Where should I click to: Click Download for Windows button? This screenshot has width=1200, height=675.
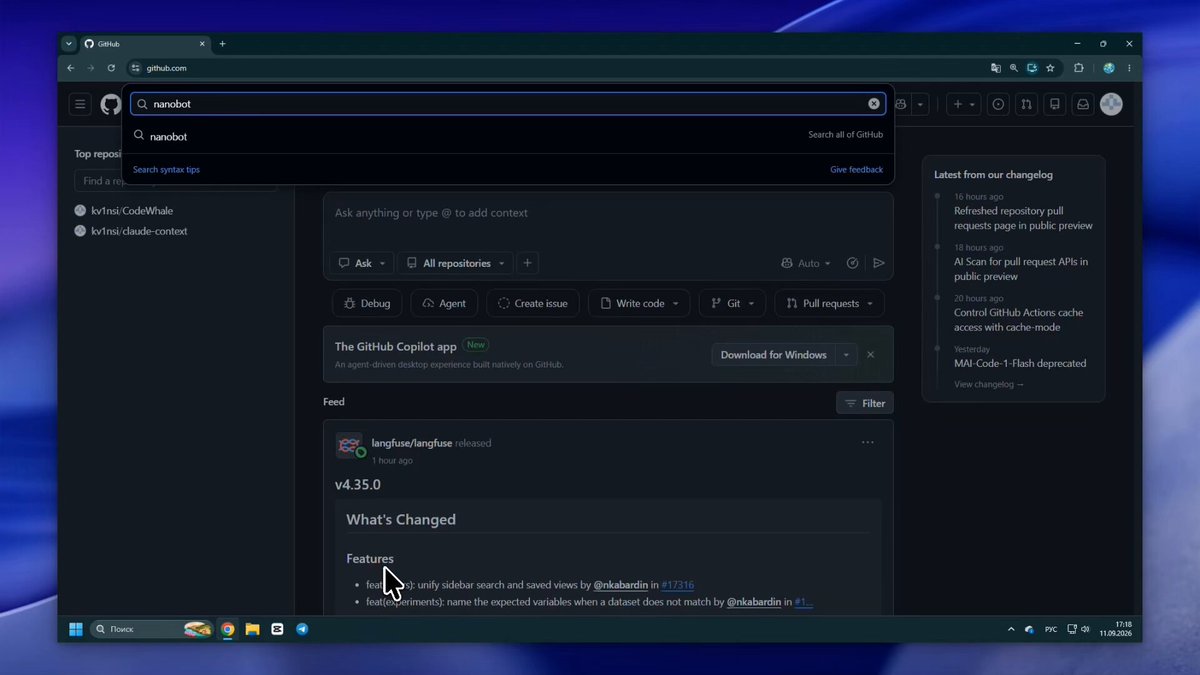[x=773, y=355]
